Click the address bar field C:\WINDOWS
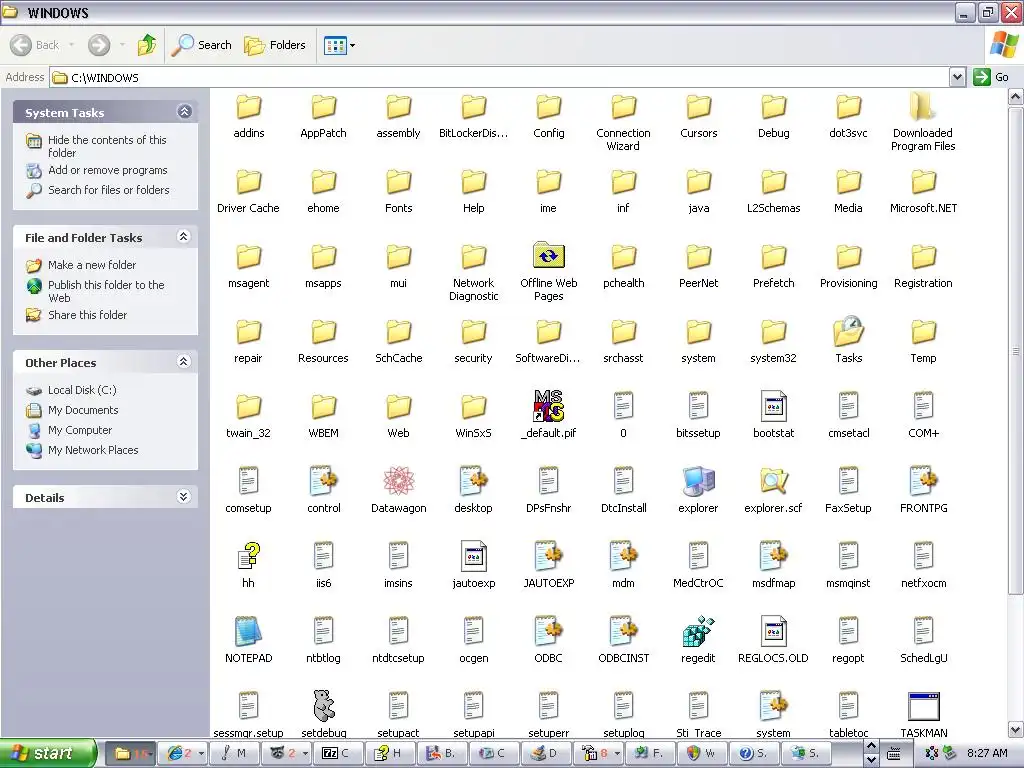The image size is (1024, 768). 500,77
